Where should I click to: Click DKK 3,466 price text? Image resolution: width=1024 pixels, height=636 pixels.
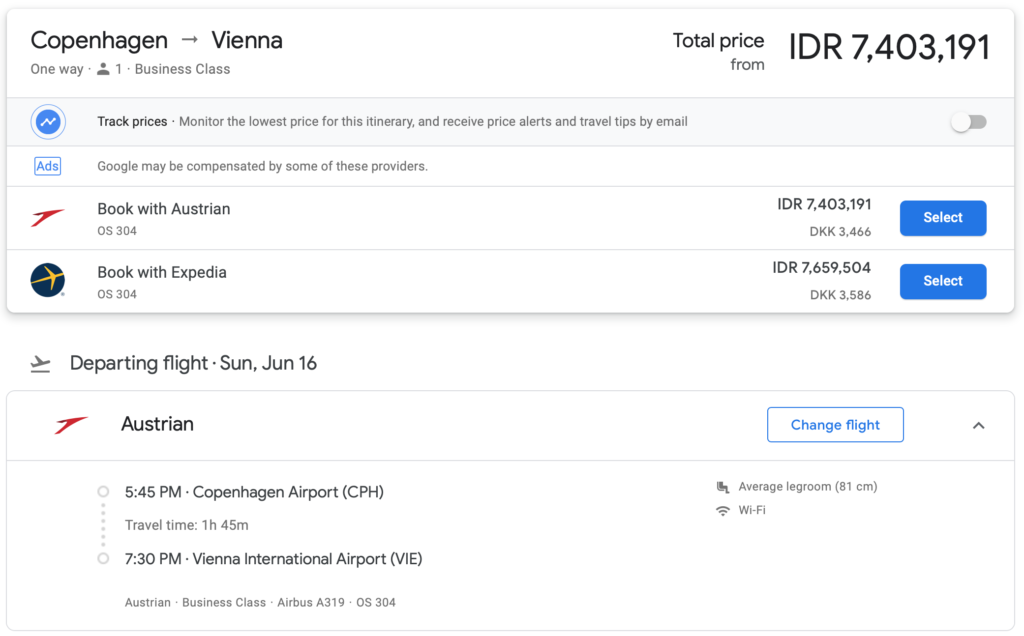pos(840,232)
